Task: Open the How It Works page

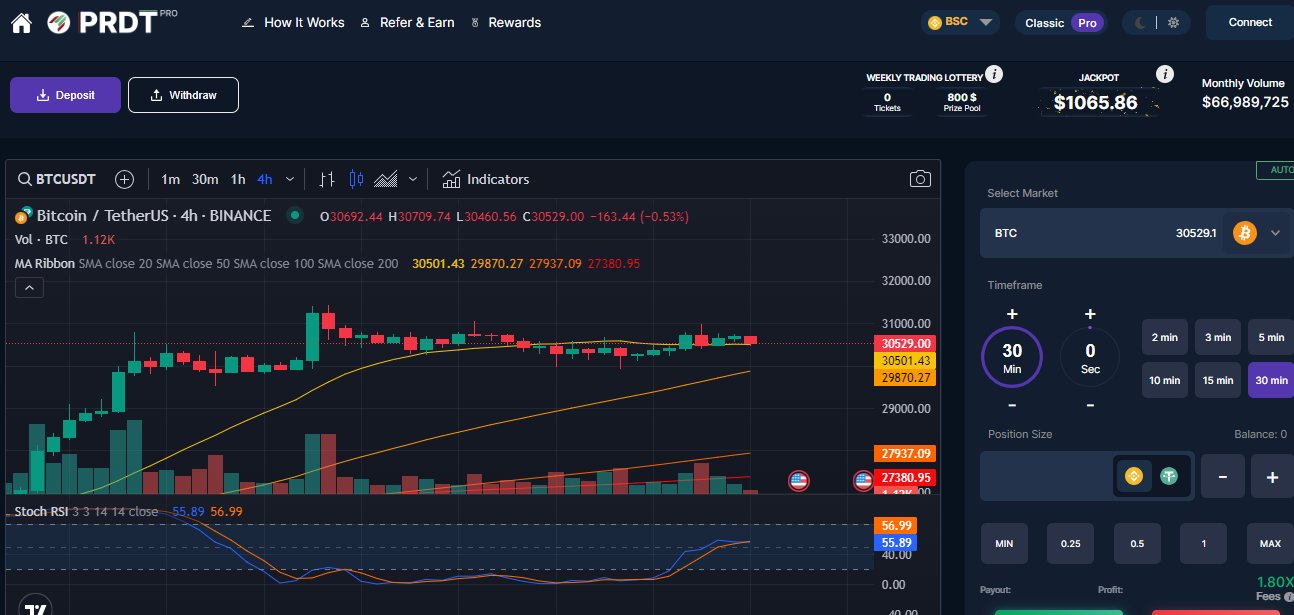Action: (x=293, y=22)
